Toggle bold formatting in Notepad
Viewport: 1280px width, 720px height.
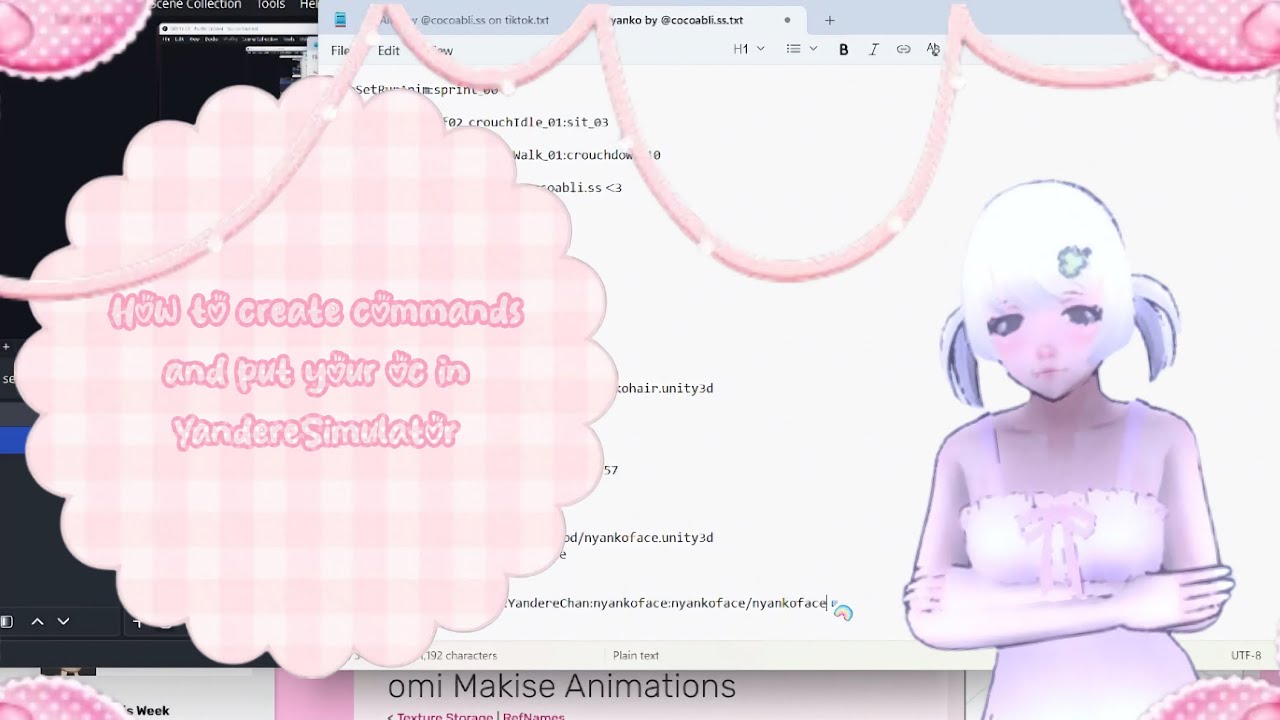[x=843, y=49]
